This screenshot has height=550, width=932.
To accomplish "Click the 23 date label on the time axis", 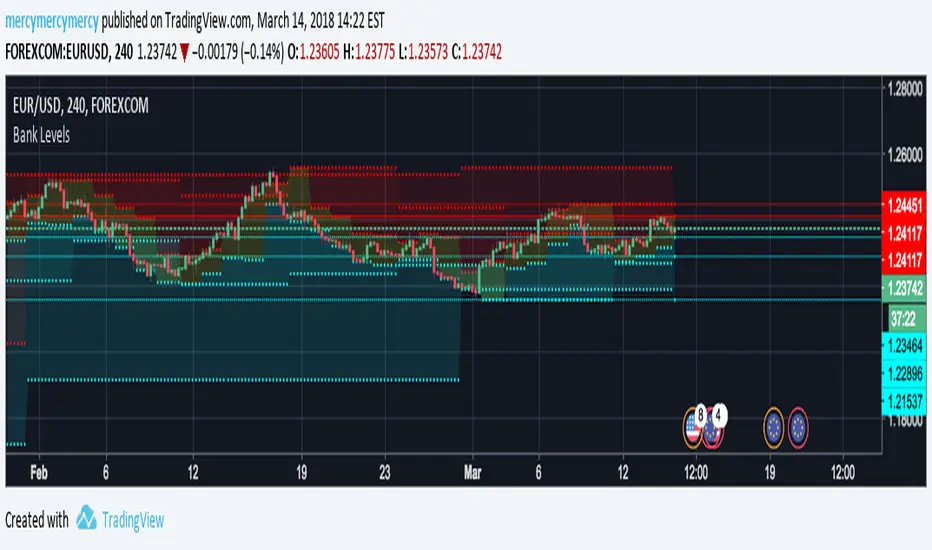I will click(x=385, y=473).
